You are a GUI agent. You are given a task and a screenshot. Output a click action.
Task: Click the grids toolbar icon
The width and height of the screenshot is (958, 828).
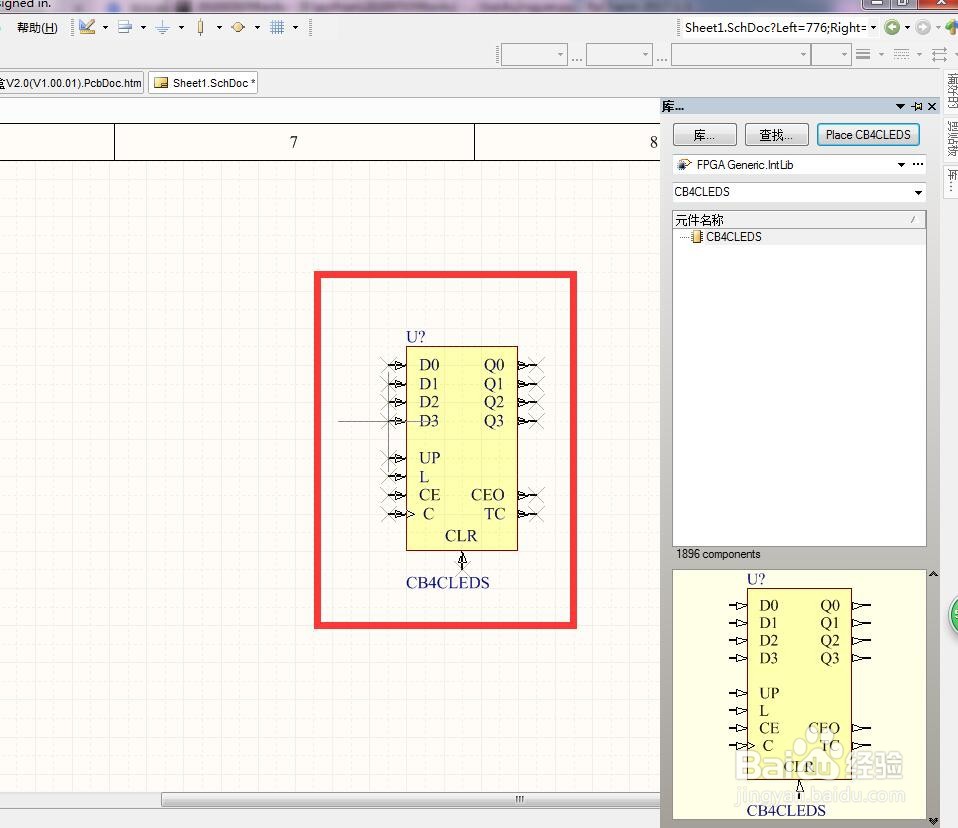pyautogui.click(x=277, y=27)
